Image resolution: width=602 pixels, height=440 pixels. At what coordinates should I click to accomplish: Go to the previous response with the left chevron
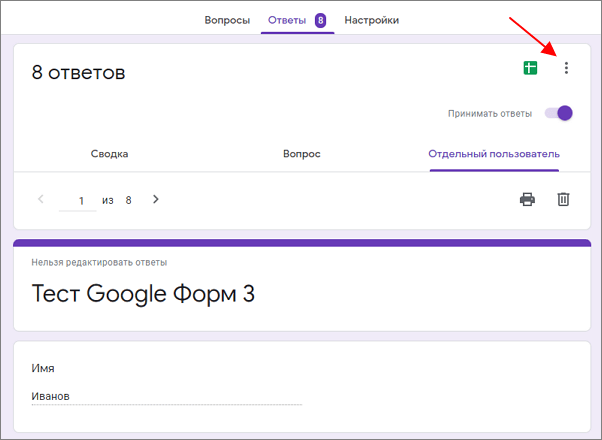click(x=41, y=199)
